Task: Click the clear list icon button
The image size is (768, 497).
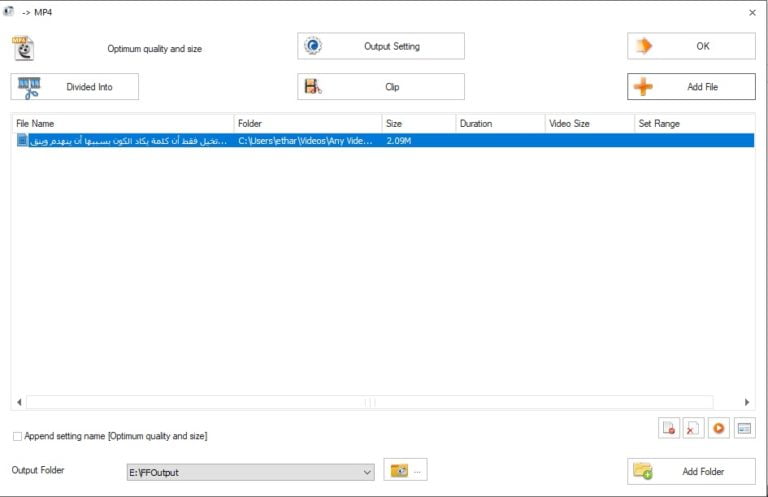Action: 694,428
